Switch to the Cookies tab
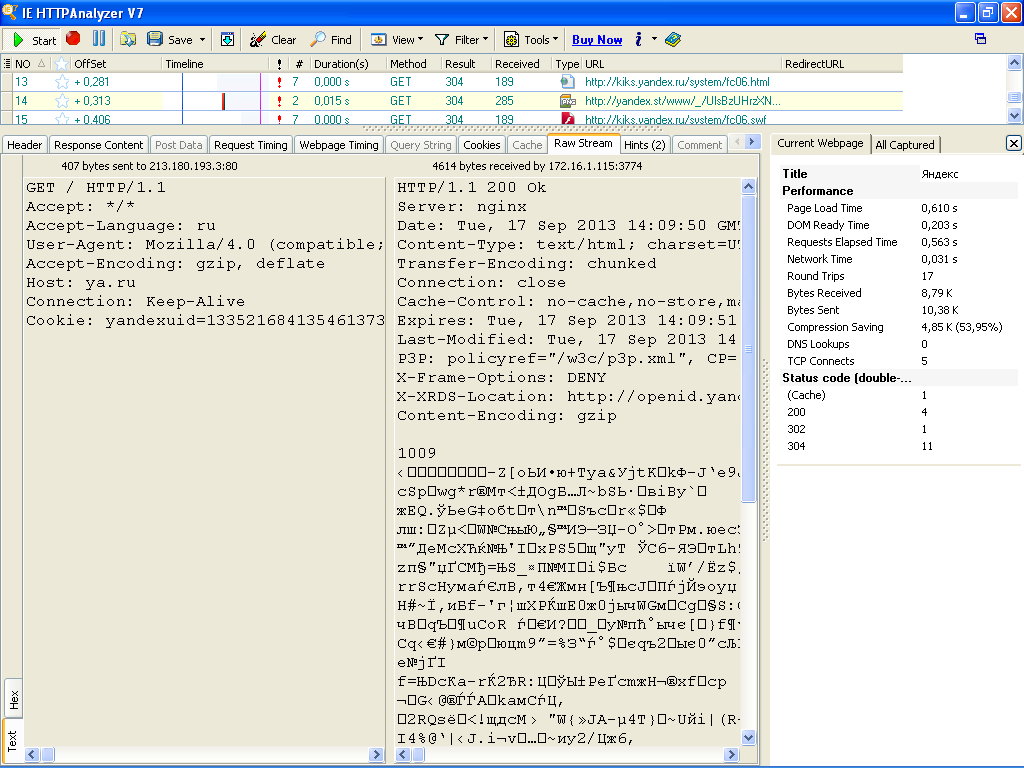 482,145
